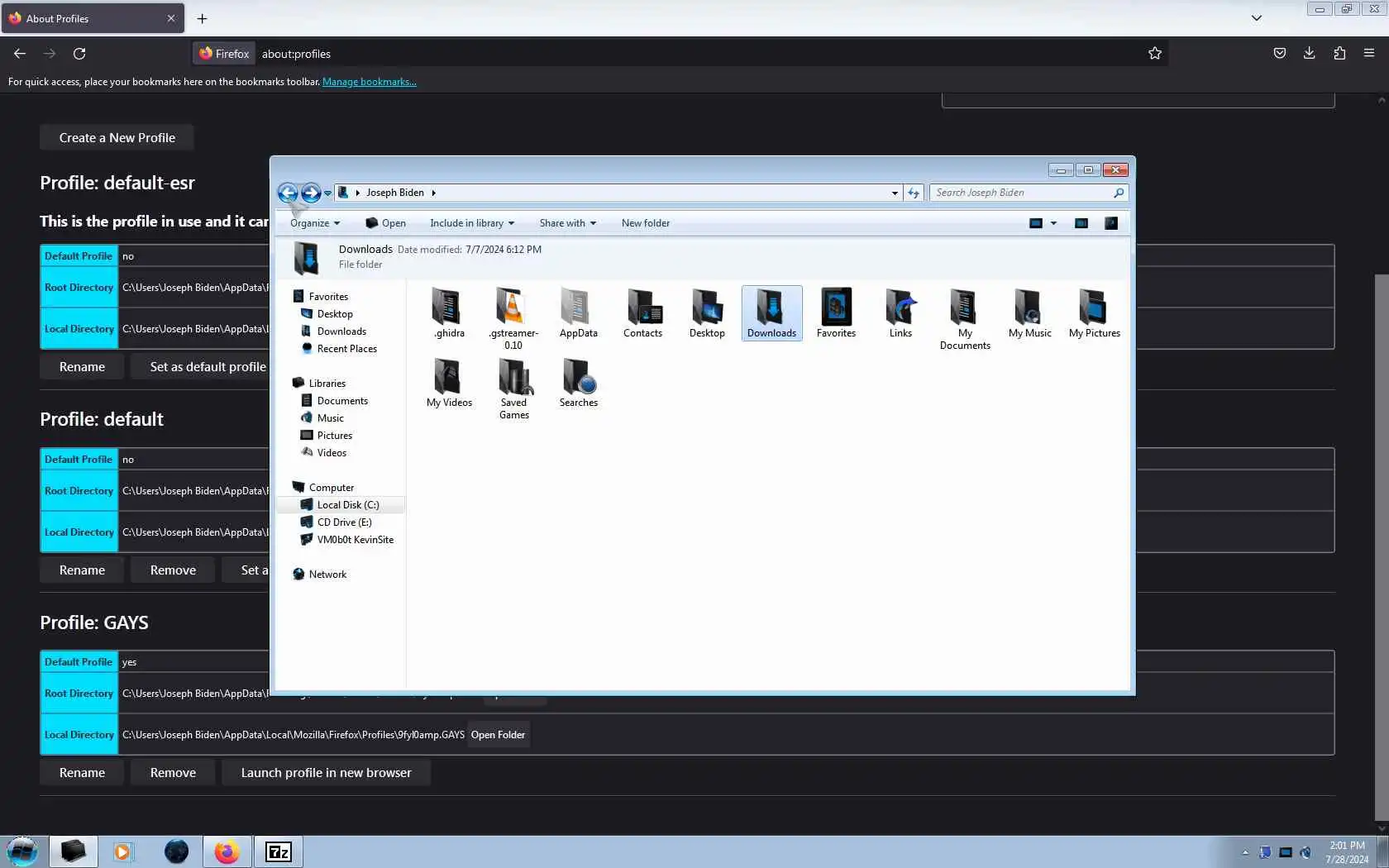Open Explorer help button

[1111, 223]
